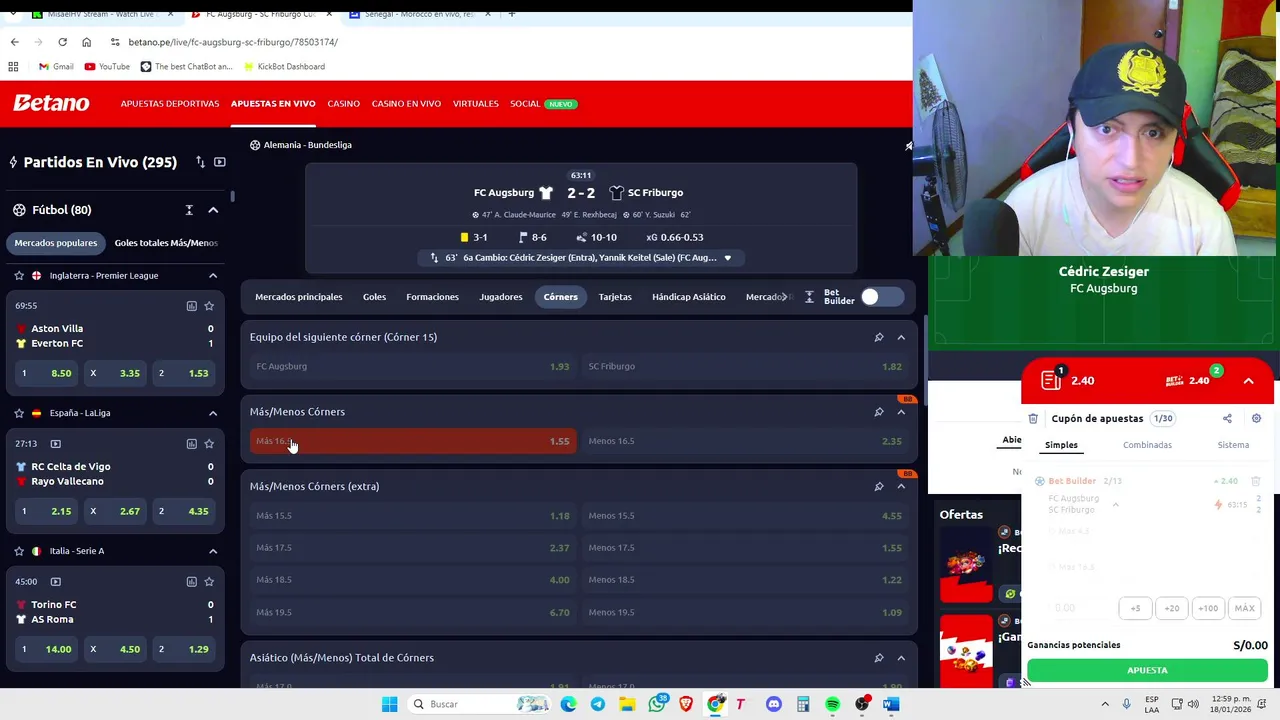
Task: Switch to Formaciones tab
Action: (432, 297)
